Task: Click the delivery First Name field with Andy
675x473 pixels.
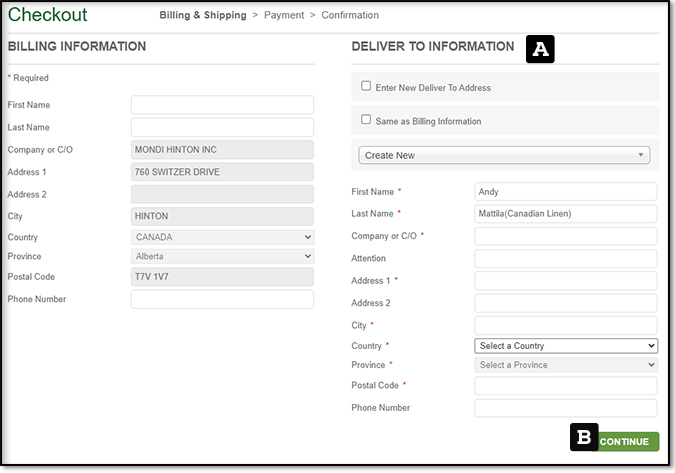Action: coord(565,191)
